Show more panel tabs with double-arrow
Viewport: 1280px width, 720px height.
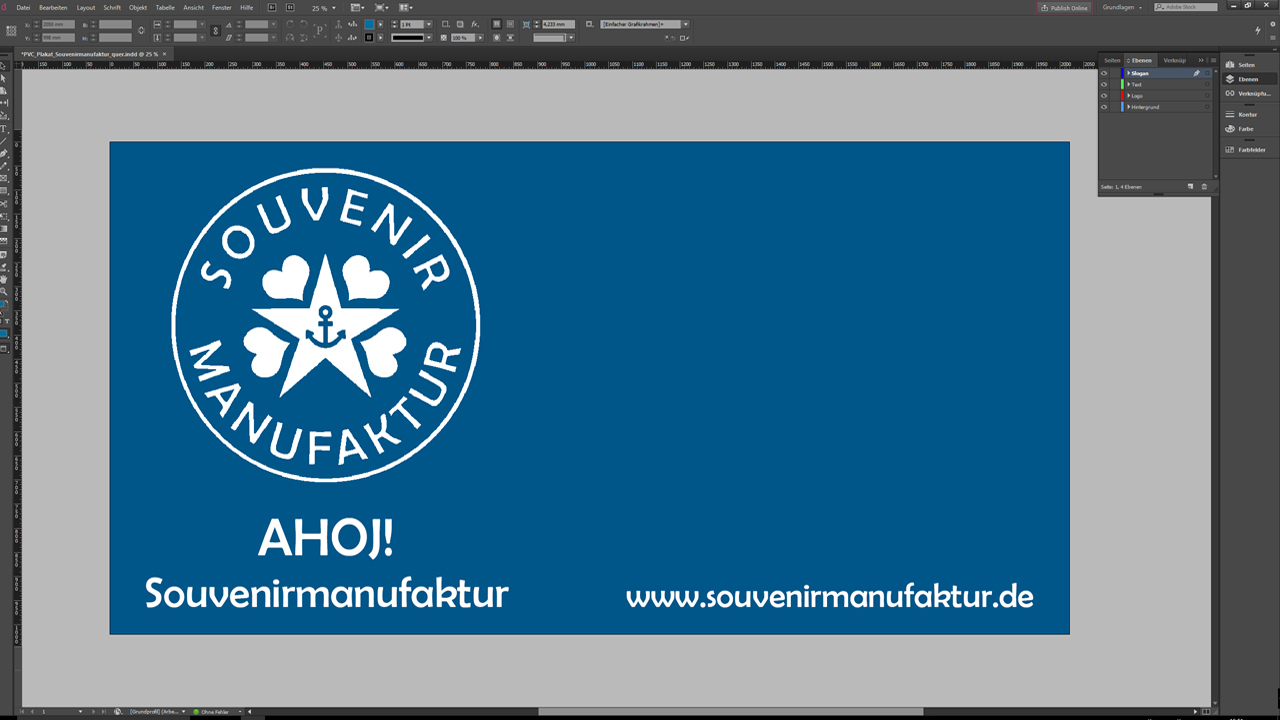pos(1201,60)
